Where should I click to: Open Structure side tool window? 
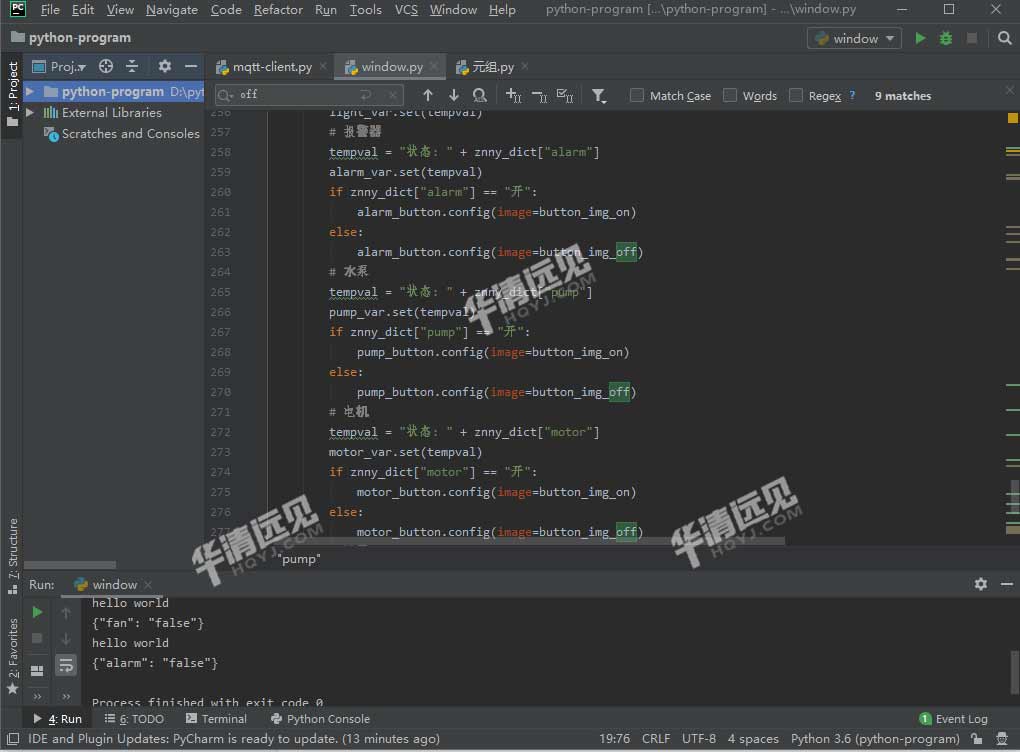(x=12, y=556)
